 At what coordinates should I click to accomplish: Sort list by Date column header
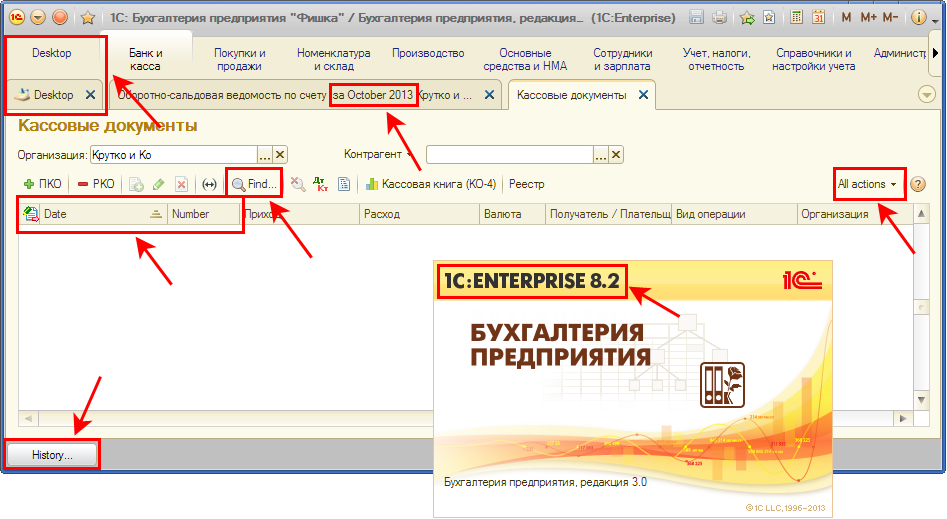pos(90,214)
